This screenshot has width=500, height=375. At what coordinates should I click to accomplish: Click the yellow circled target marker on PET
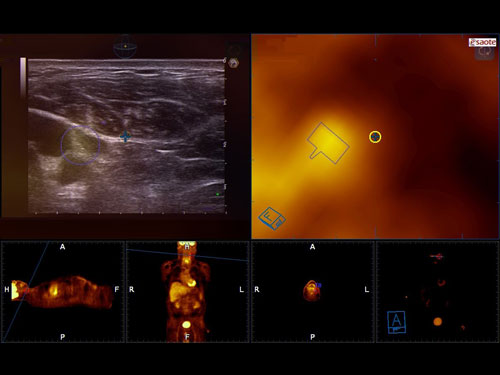pos(375,137)
